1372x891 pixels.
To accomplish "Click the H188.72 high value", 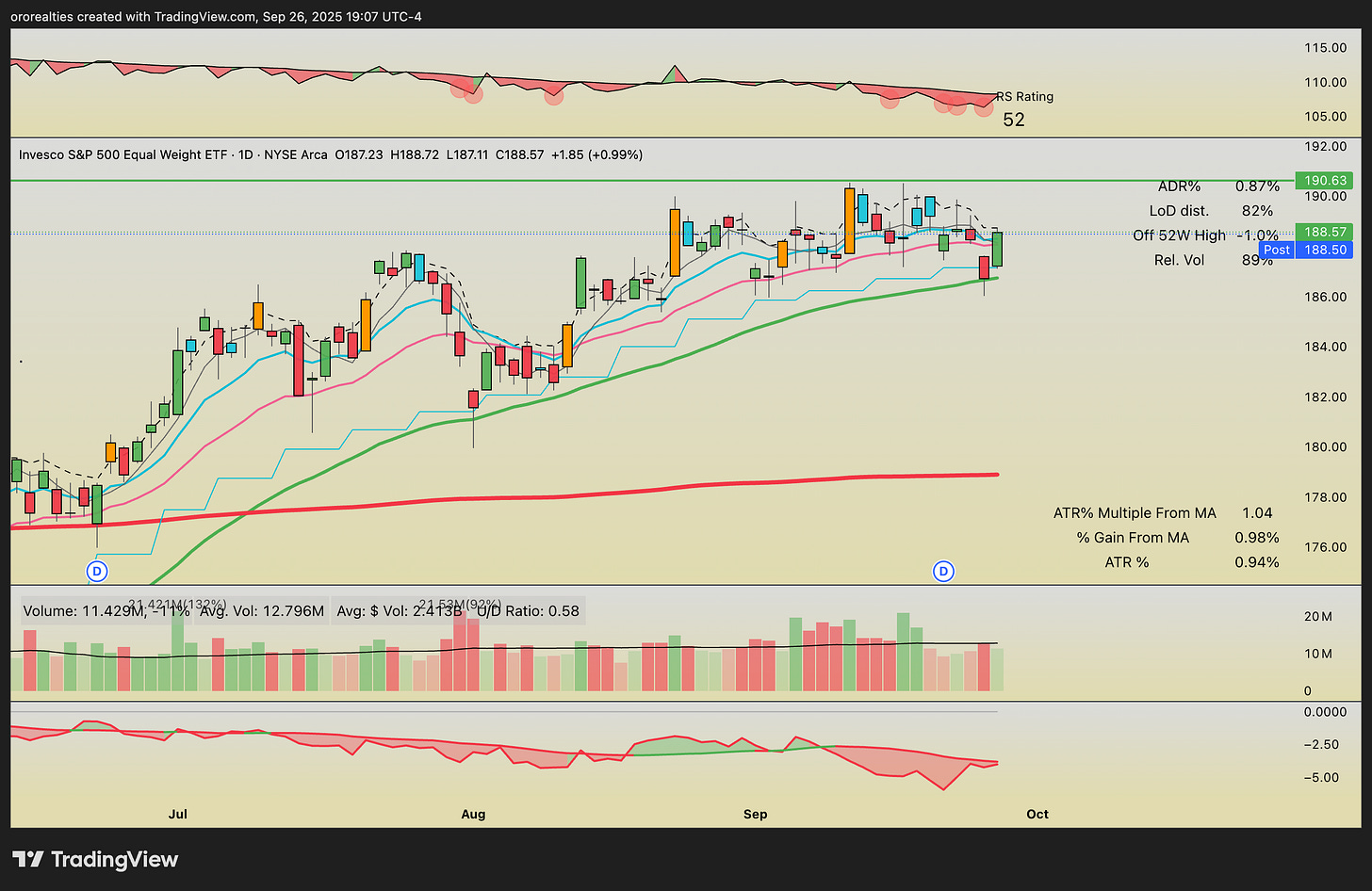I will point(415,154).
